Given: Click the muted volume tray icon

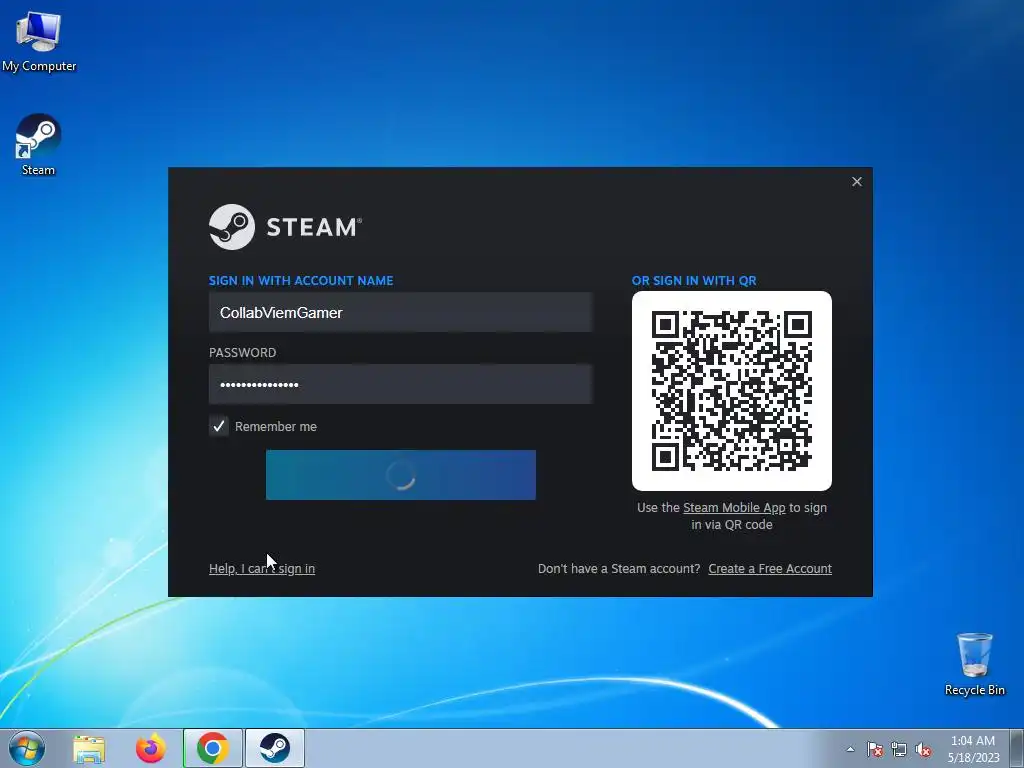Looking at the screenshot, I should 923,749.
